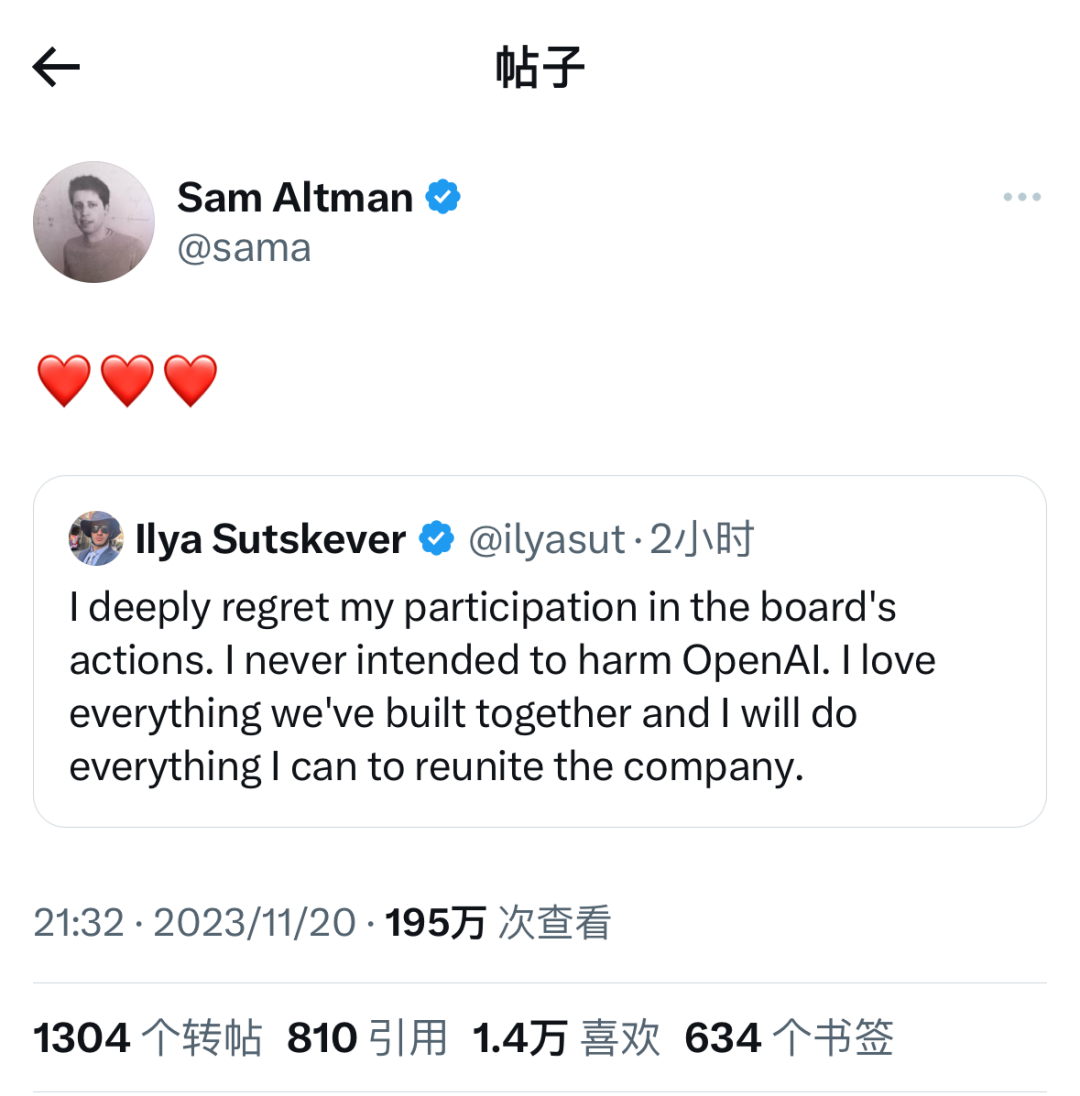Screen dimensions: 1080x1096
Task: Tap the quoted post's 2小时 timestamp
Action: [x=702, y=540]
